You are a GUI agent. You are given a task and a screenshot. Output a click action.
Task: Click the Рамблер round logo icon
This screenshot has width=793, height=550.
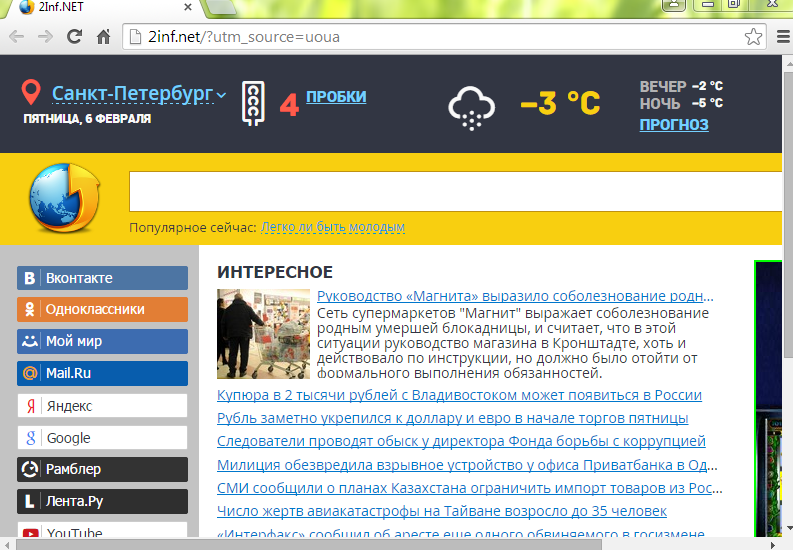pyautogui.click(x=30, y=470)
